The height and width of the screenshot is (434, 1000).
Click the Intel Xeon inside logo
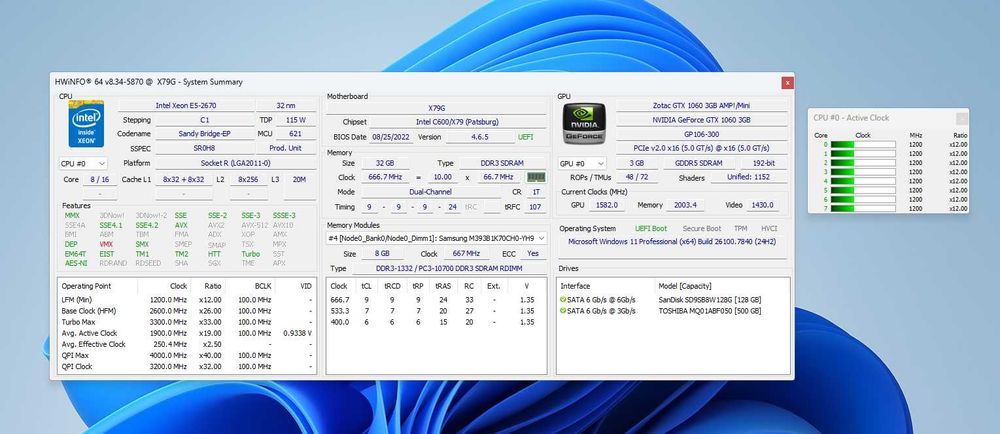click(x=86, y=124)
